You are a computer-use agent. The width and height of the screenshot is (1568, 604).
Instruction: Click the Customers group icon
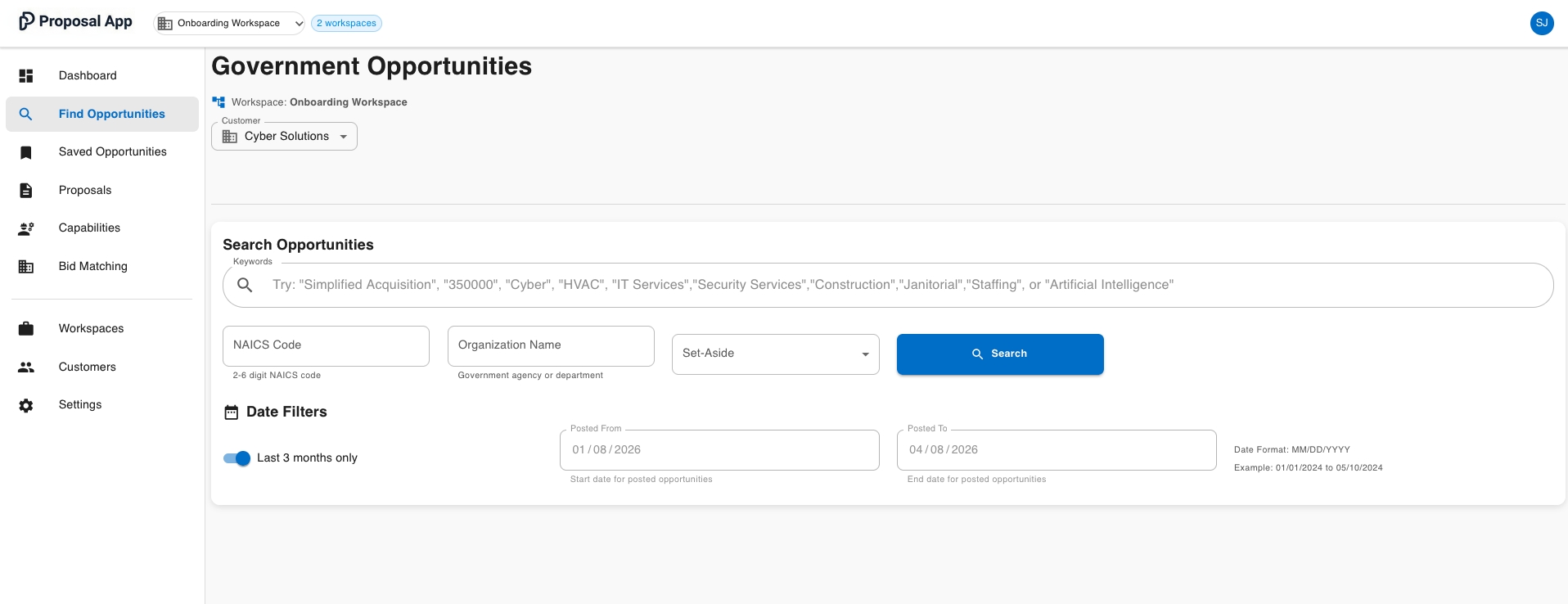(26, 367)
